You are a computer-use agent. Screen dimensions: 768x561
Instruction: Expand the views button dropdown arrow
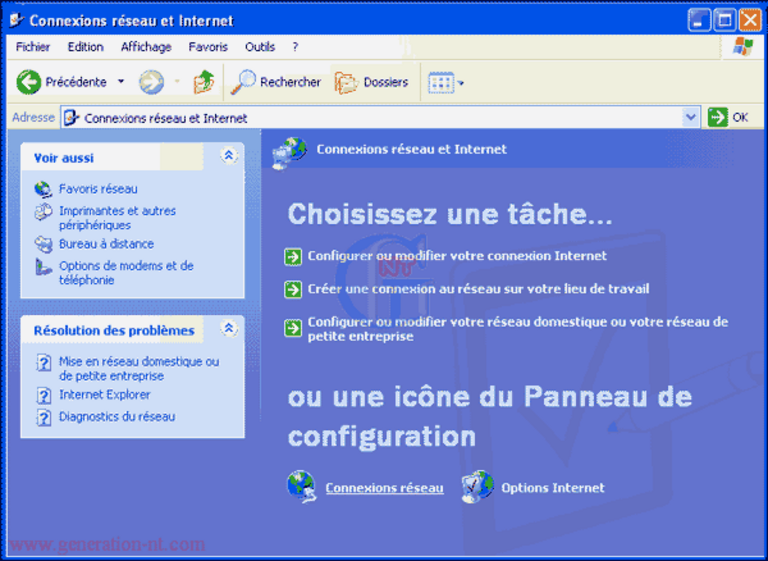pos(461,83)
